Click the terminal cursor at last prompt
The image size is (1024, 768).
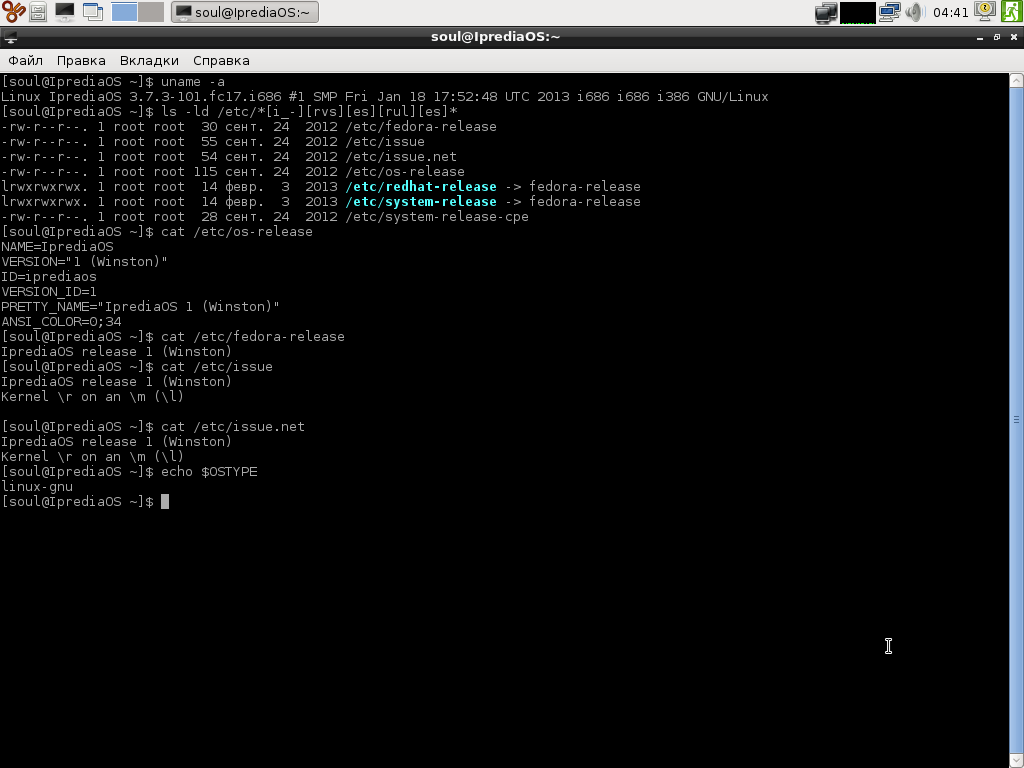165,502
